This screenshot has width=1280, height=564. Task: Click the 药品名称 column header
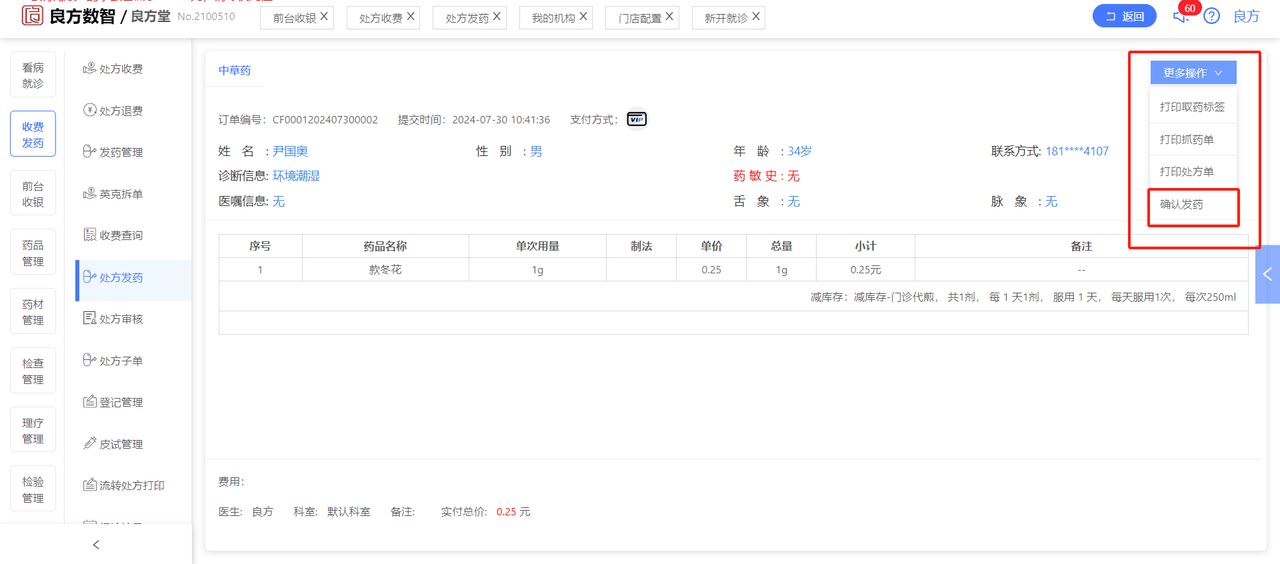click(x=386, y=246)
